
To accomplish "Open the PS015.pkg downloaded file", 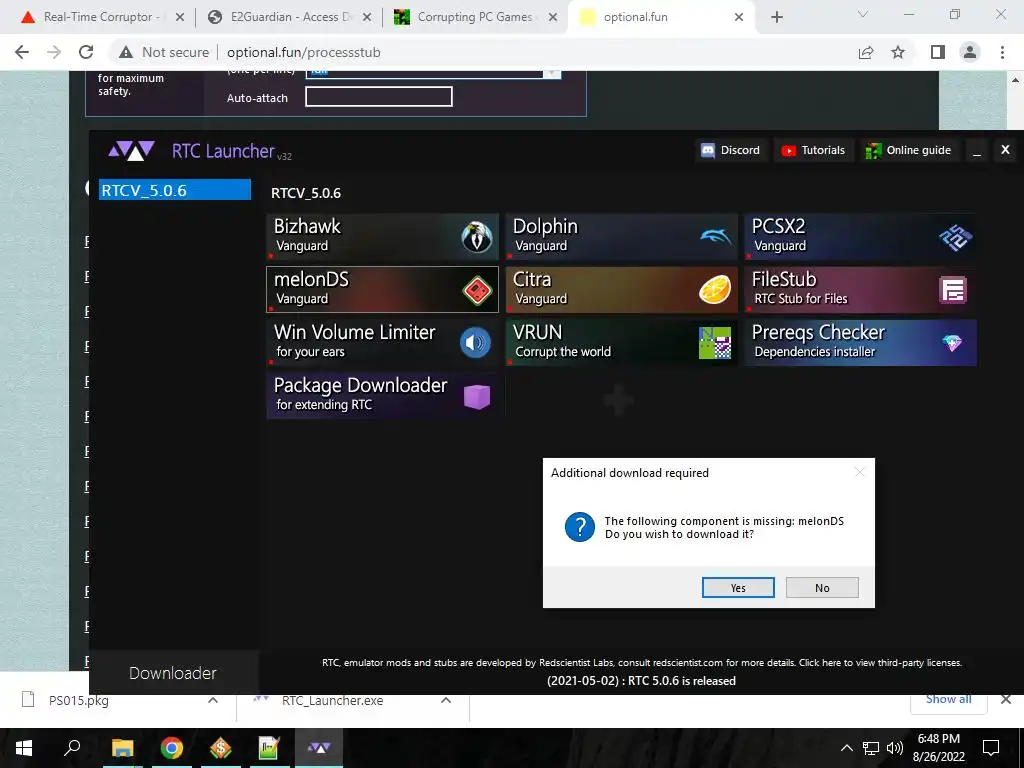I will point(78,700).
